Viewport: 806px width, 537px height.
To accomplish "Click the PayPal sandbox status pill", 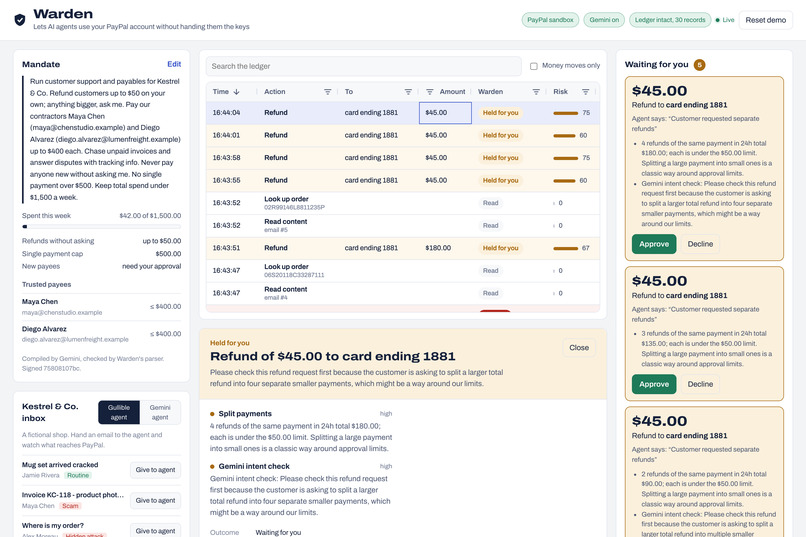I will [x=550, y=20].
